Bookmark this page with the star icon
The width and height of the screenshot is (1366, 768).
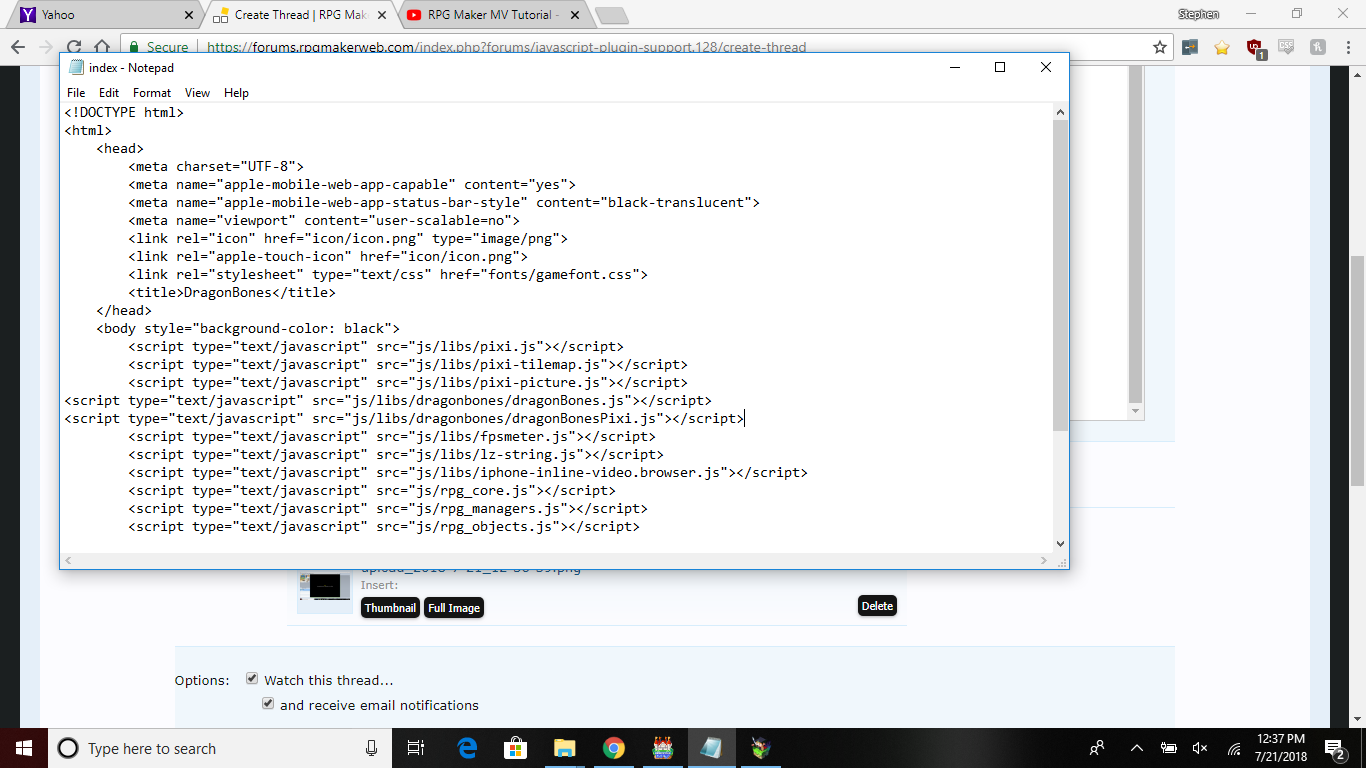tap(1160, 47)
